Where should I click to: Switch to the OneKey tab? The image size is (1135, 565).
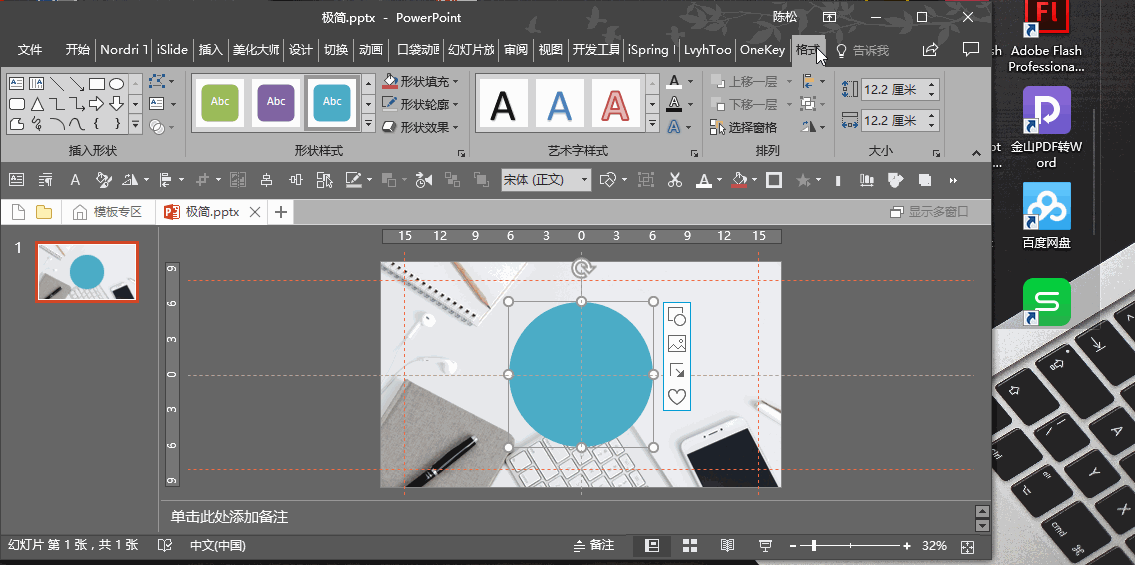[x=762, y=50]
